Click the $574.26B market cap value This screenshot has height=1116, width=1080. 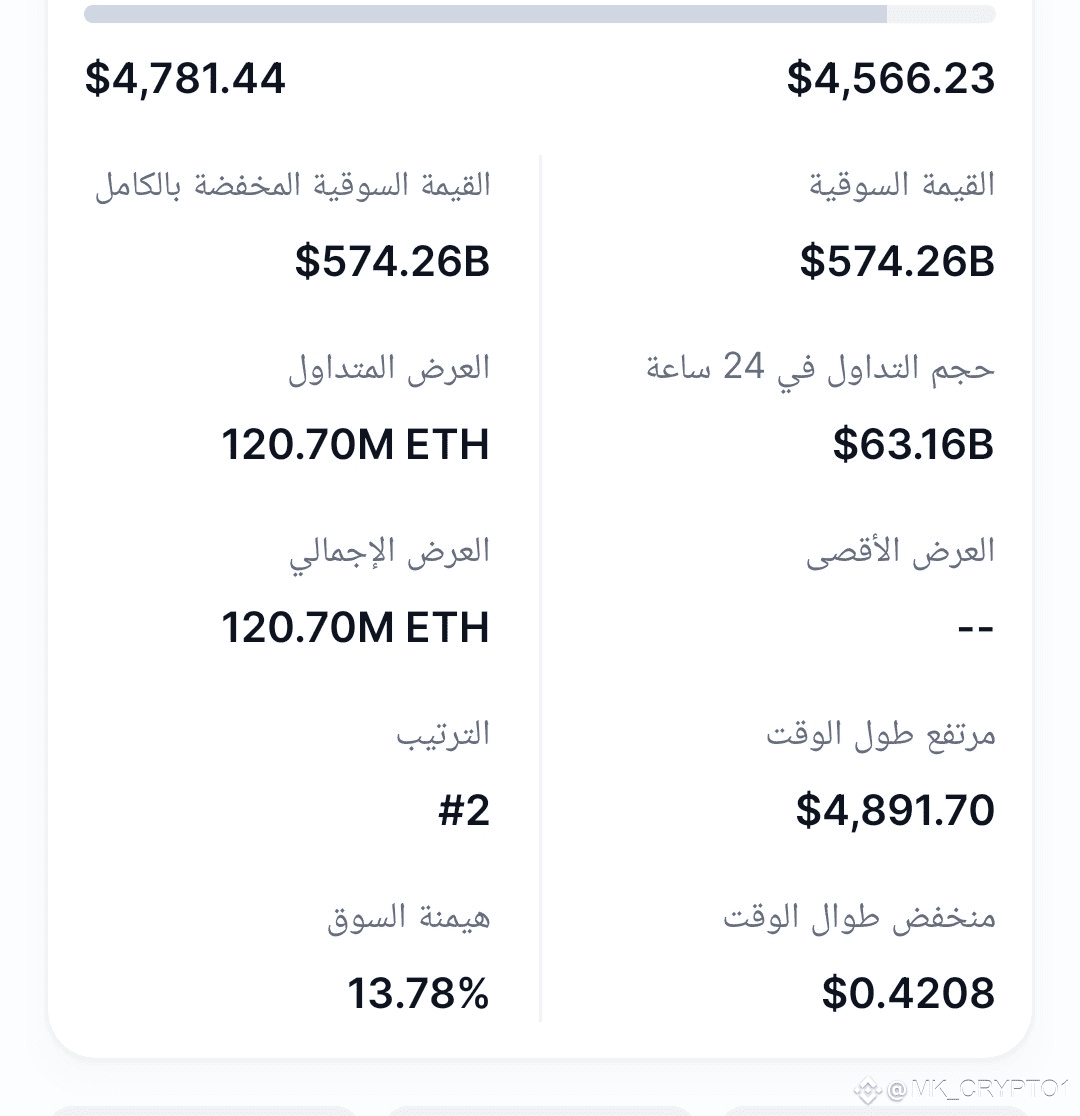click(x=897, y=261)
